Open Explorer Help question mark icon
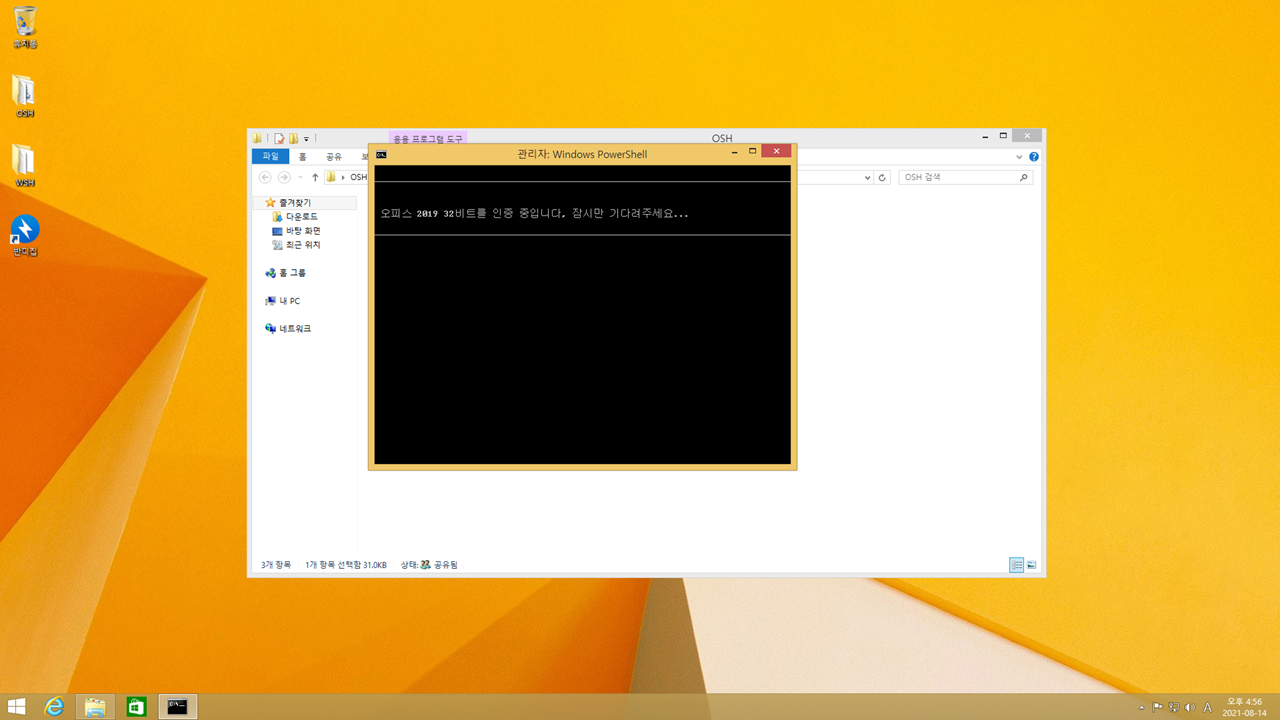 click(1034, 157)
